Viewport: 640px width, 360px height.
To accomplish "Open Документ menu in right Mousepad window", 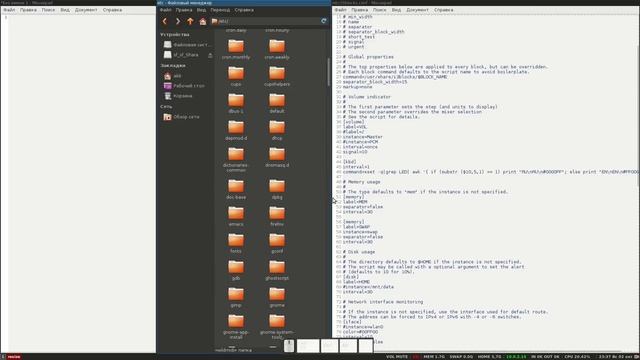I will (418, 10).
